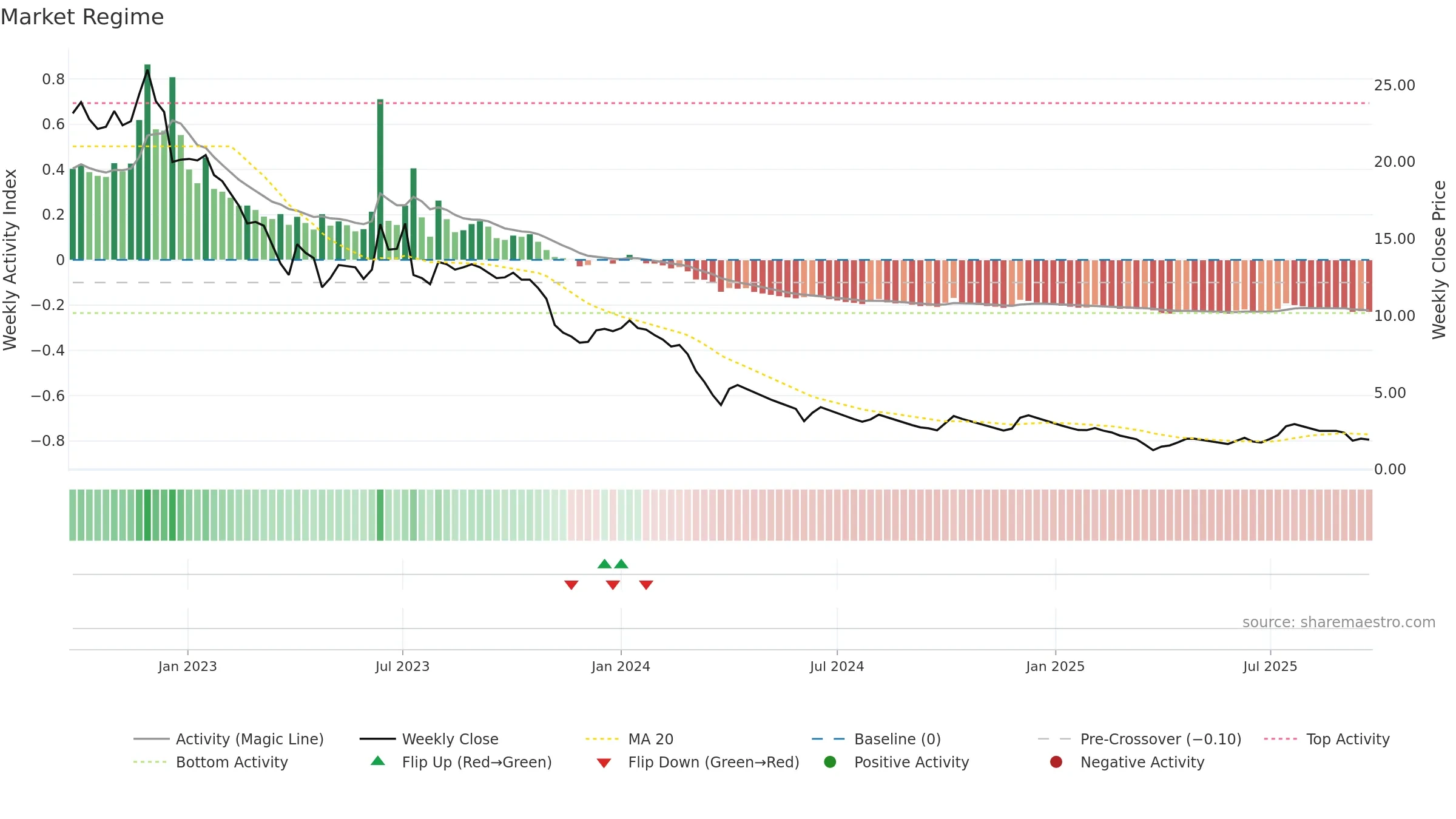Click the leftmost red Flip Down triangle marker

[571, 585]
